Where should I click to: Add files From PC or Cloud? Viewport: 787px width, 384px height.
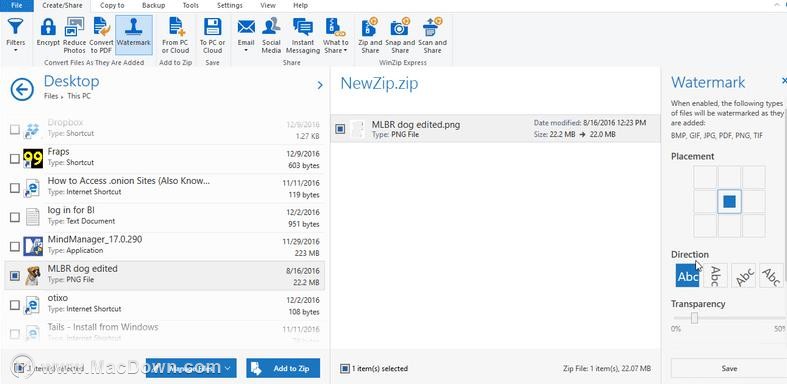pos(176,35)
